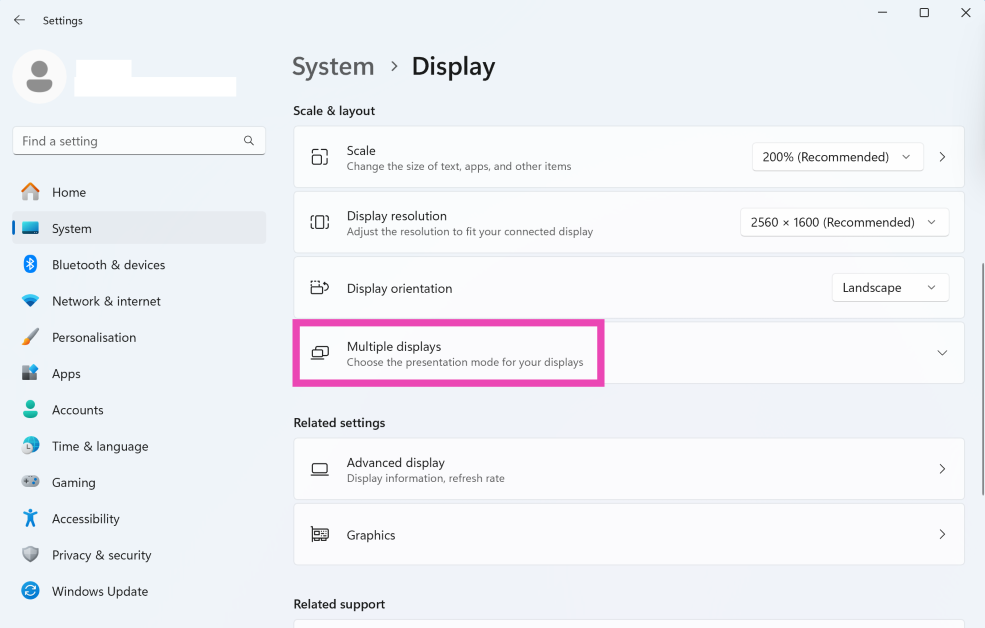
Task: Click the Accessibility figure icon
Action: (30, 519)
